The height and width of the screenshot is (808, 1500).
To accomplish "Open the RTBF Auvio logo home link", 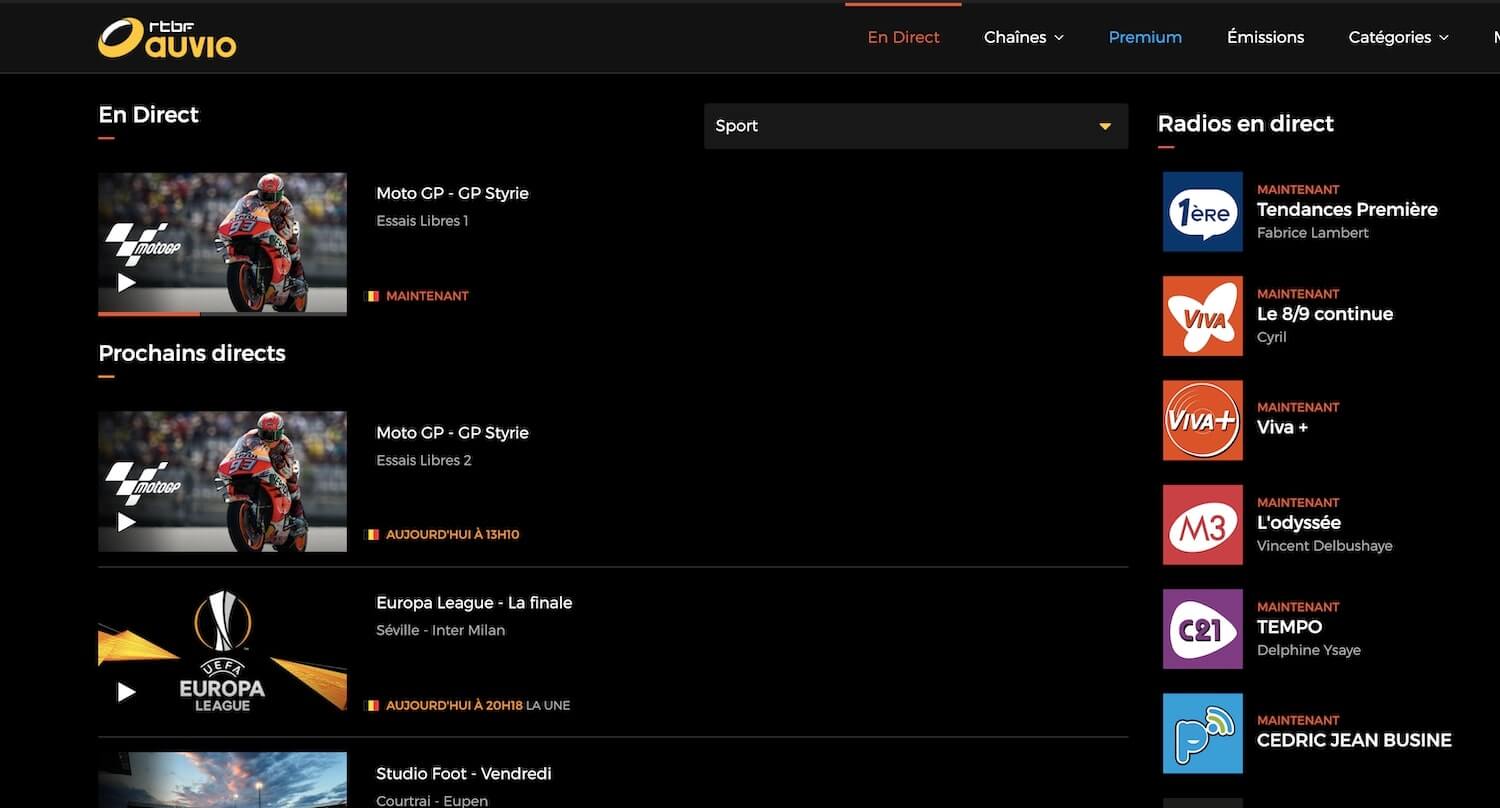I will pyautogui.click(x=167, y=38).
